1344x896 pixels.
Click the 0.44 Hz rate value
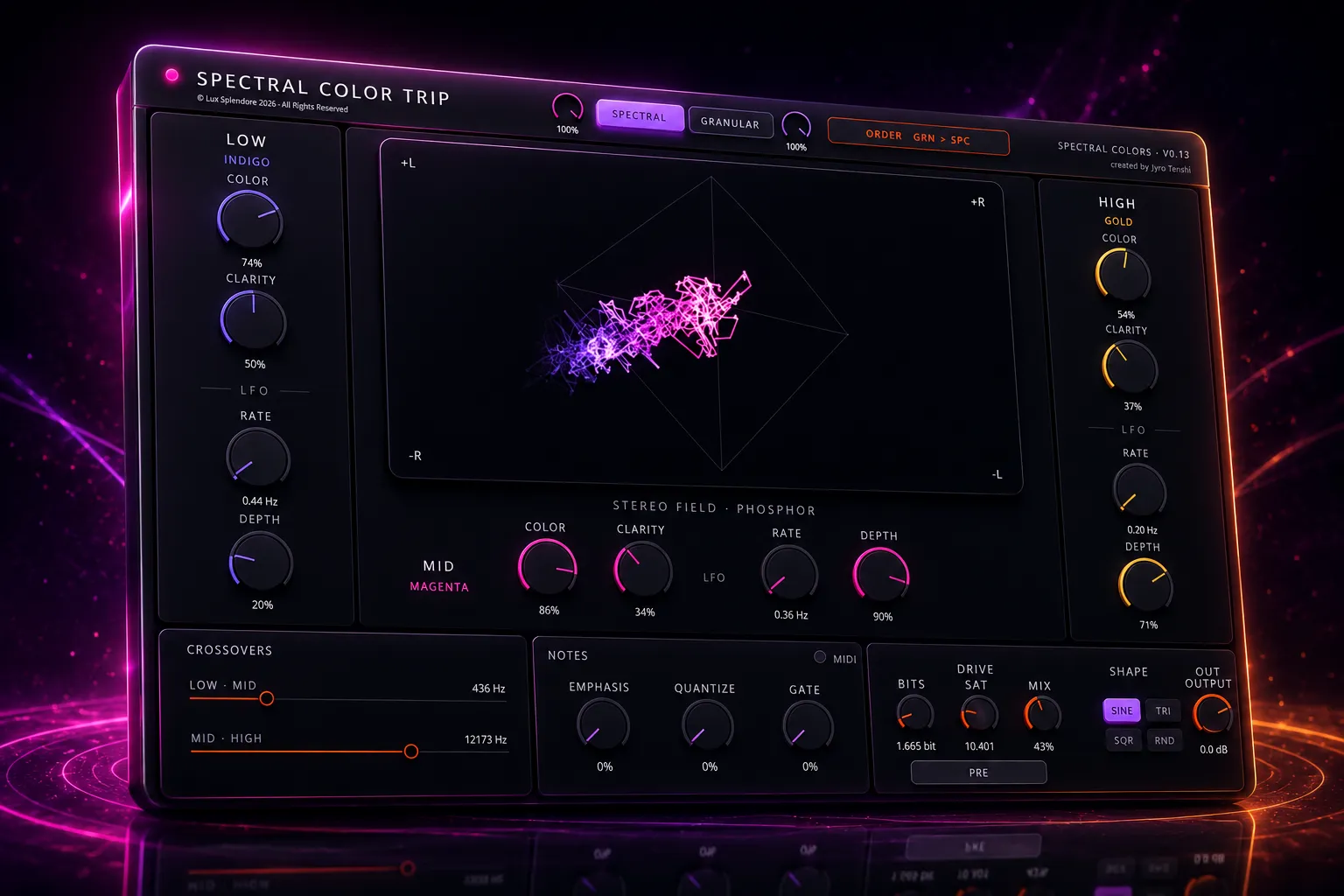[x=260, y=501]
